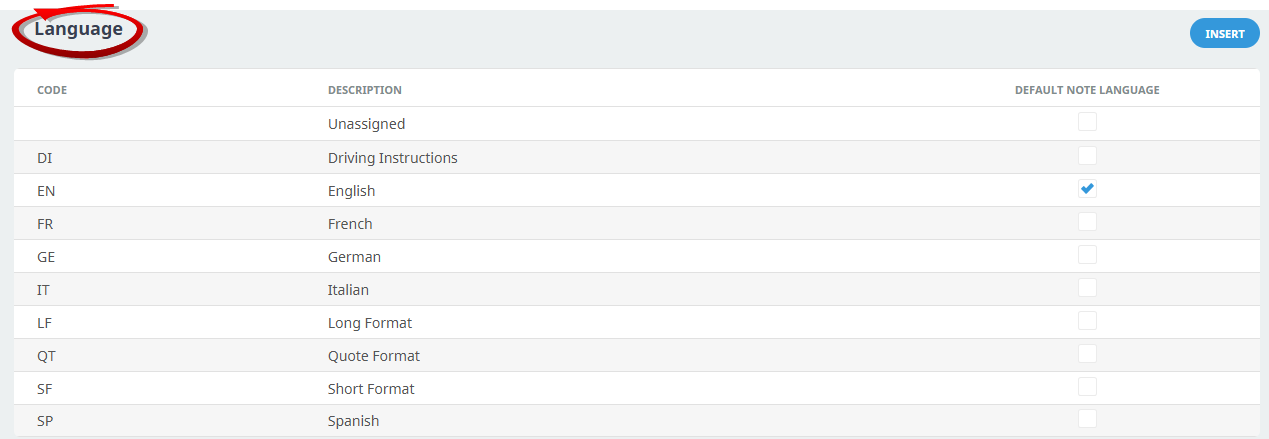Image resolution: width=1269 pixels, height=439 pixels.
Task: Sort by the CODE column header
Action: pyautogui.click(x=52, y=90)
